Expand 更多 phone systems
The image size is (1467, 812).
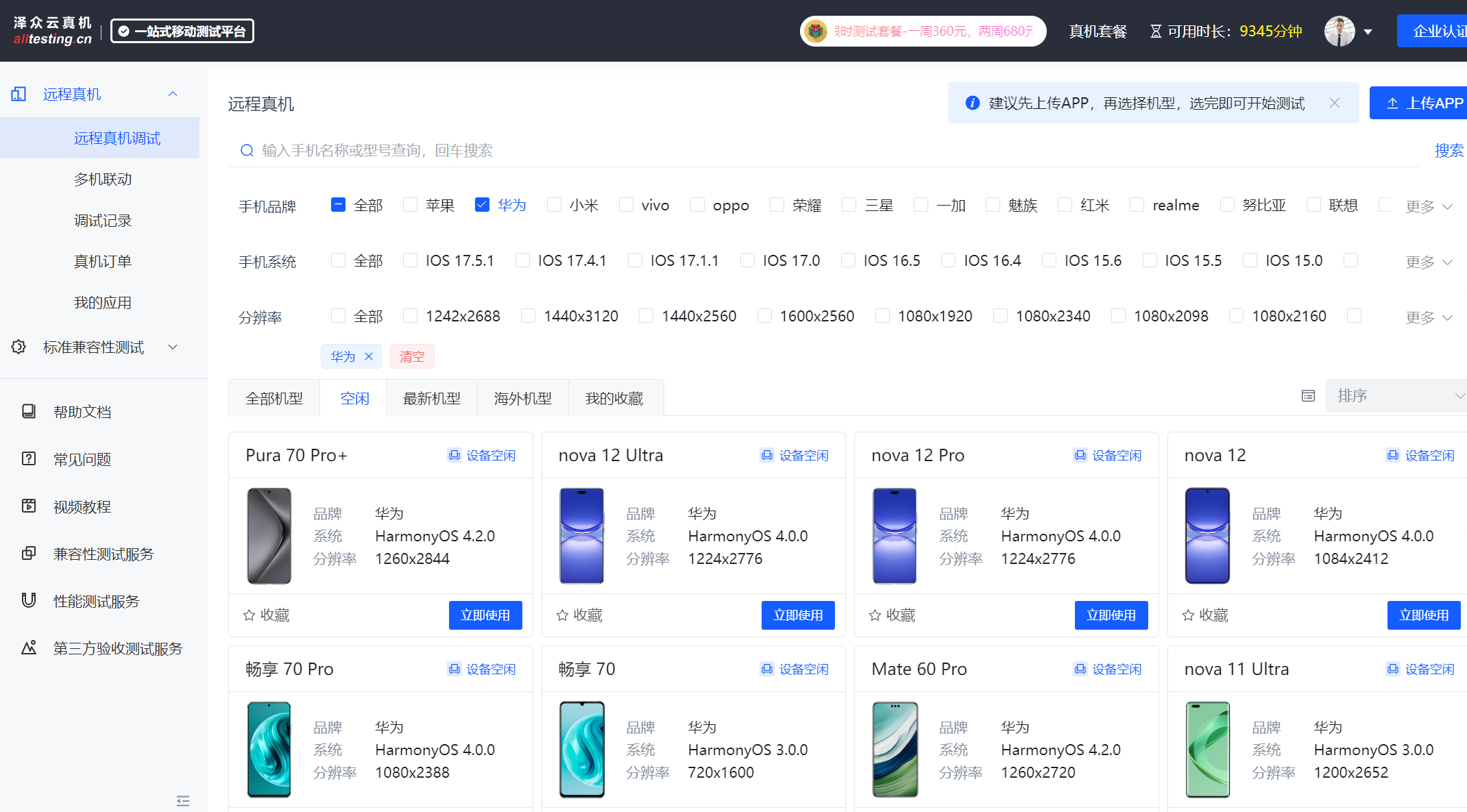(x=1429, y=262)
